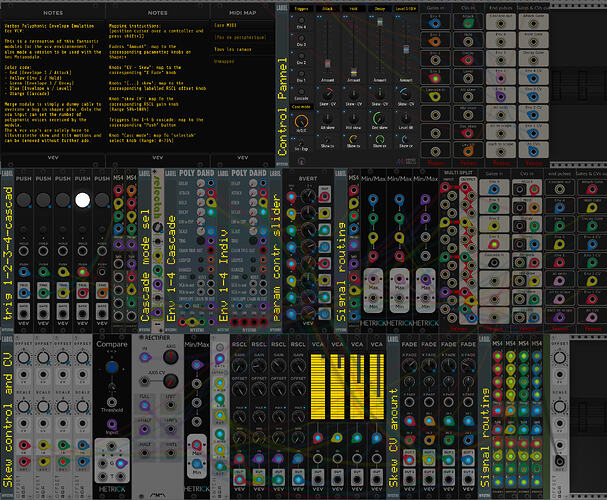Click the Rectifier IN jack
This screenshot has width=607, height=500.
click(145, 357)
